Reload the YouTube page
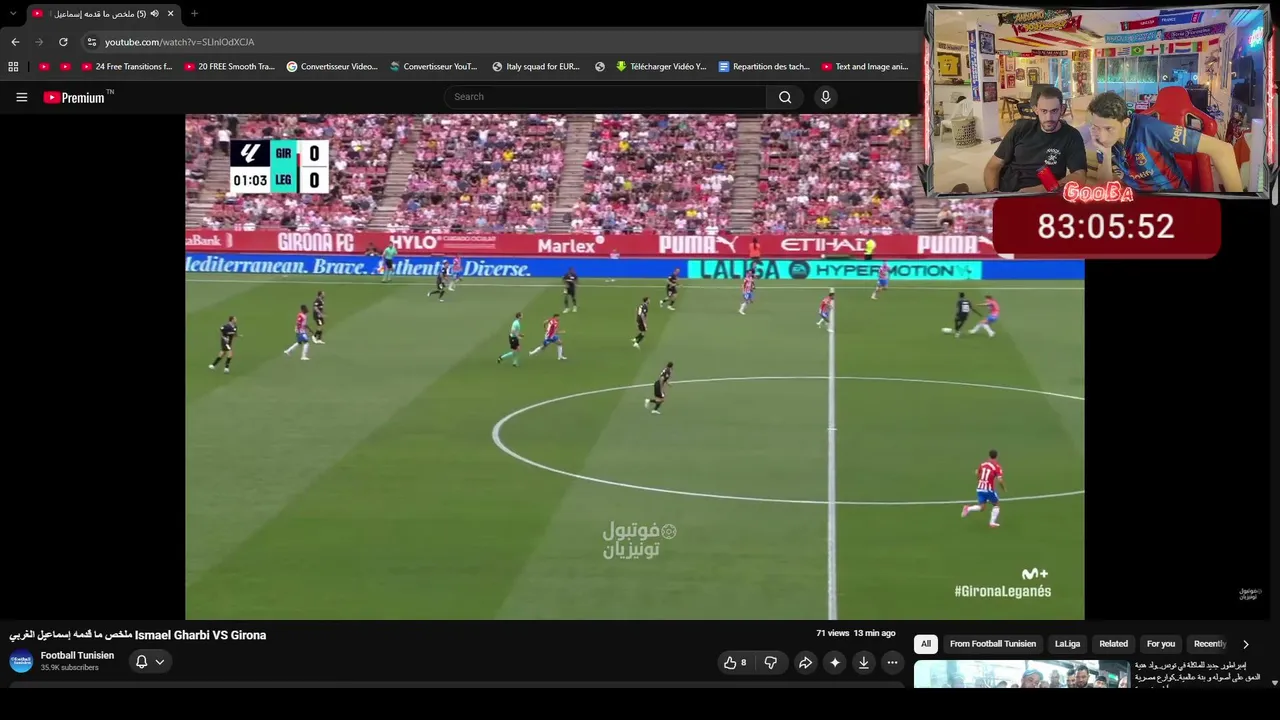1280x720 pixels. [x=63, y=42]
